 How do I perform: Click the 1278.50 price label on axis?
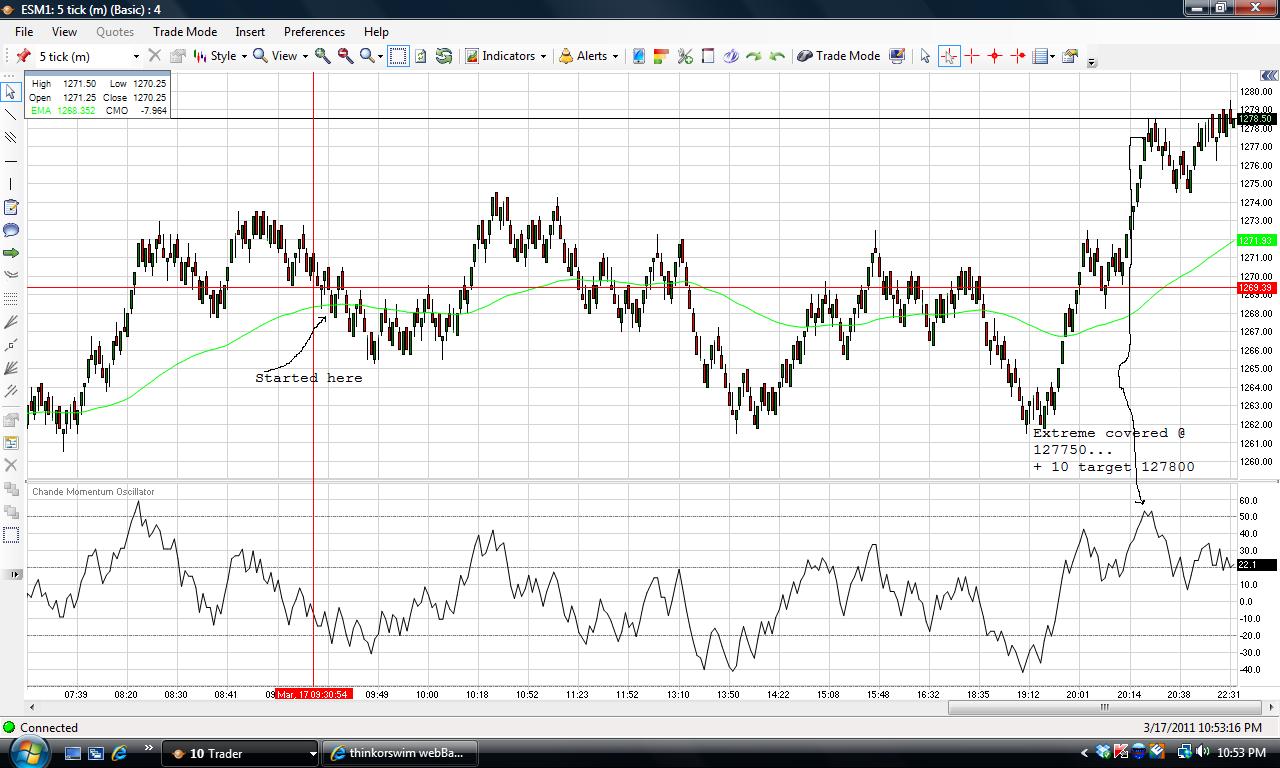1256,119
